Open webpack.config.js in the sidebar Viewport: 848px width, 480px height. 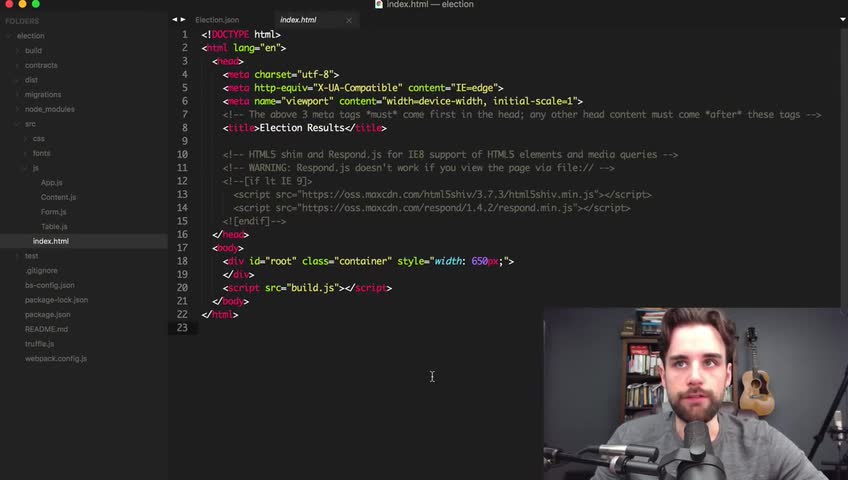[56, 358]
